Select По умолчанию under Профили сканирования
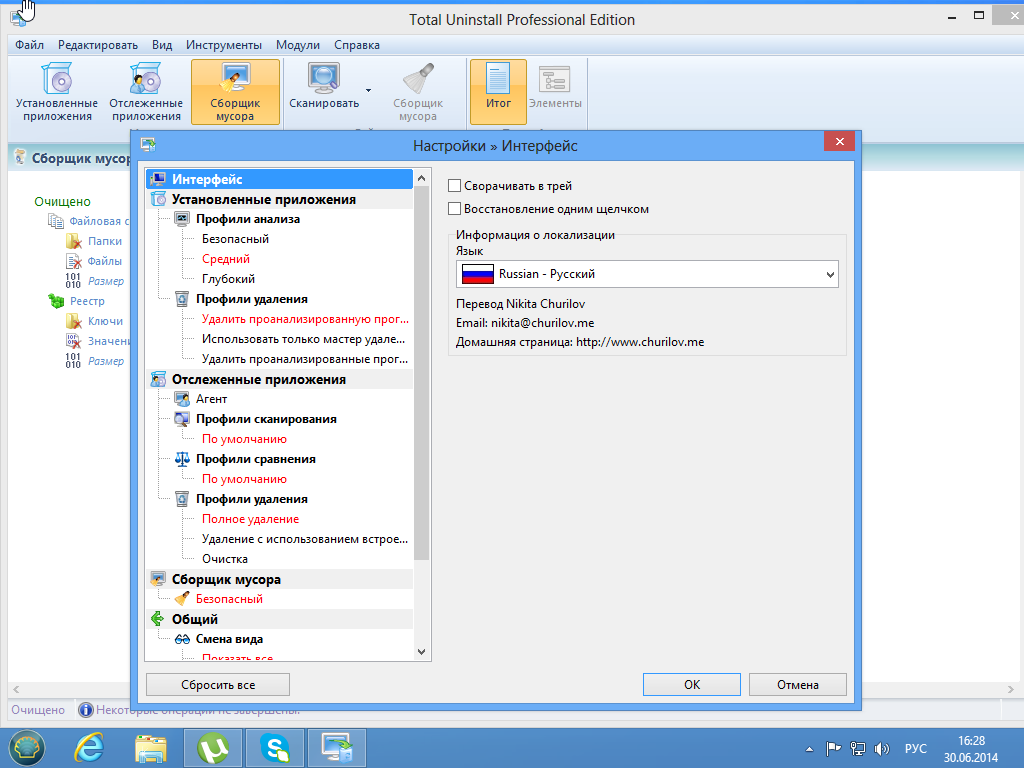This screenshot has height=768, width=1024. pos(244,439)
